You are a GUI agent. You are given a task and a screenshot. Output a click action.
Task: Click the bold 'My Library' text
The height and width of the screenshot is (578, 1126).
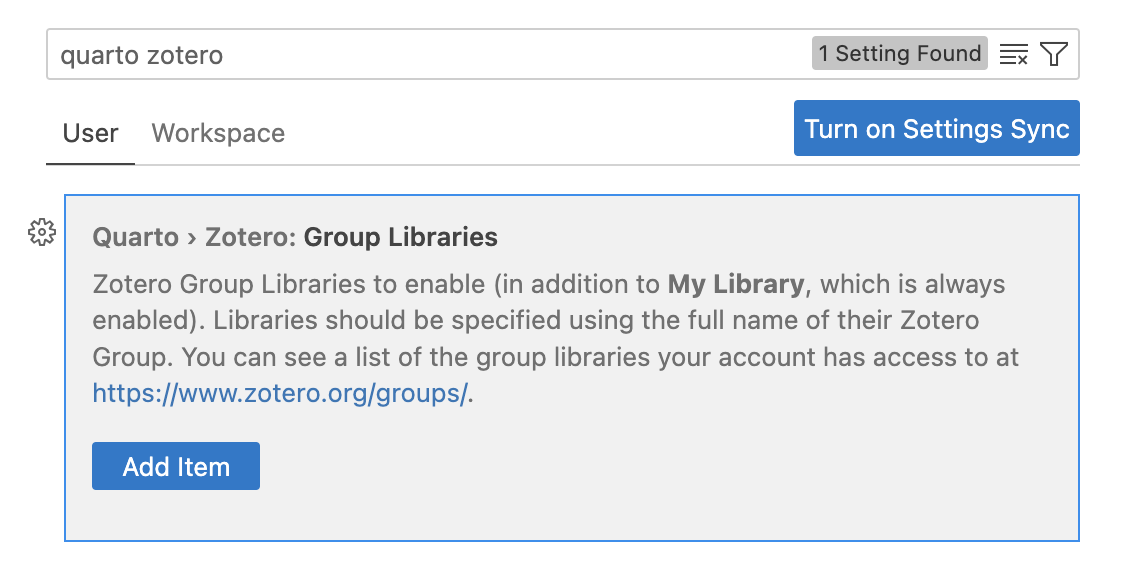pyautogui.click(x=735, y=285)
